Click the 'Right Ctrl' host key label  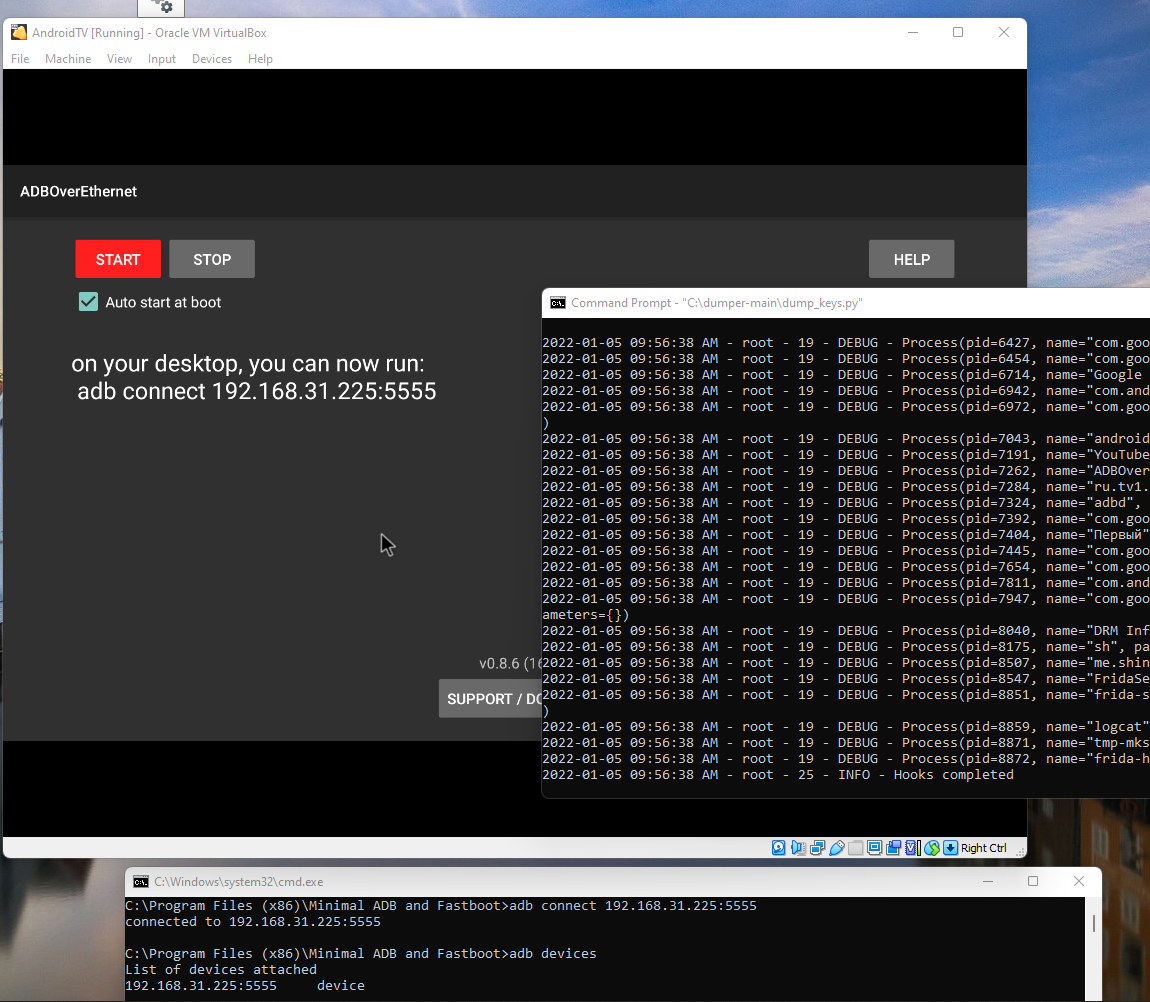pos(984,848)
